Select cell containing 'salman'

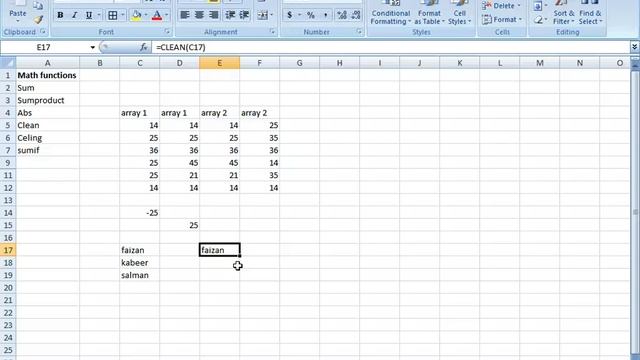(140, 275)
